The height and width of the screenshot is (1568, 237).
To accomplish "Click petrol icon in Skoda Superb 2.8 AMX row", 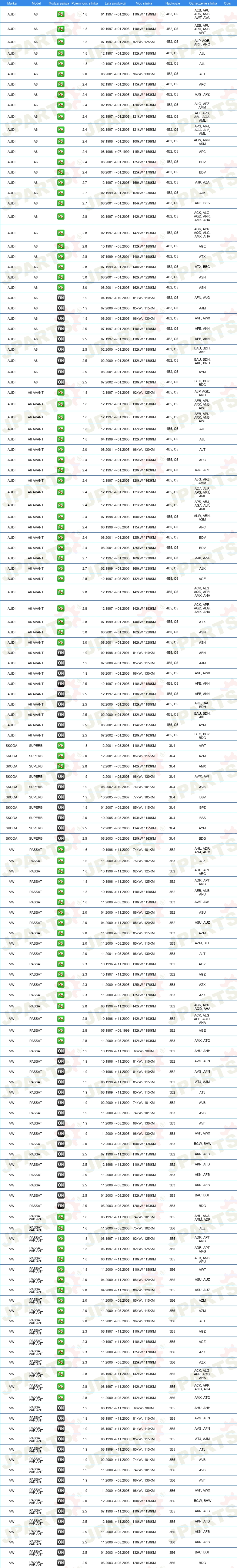I will [61, 766].
